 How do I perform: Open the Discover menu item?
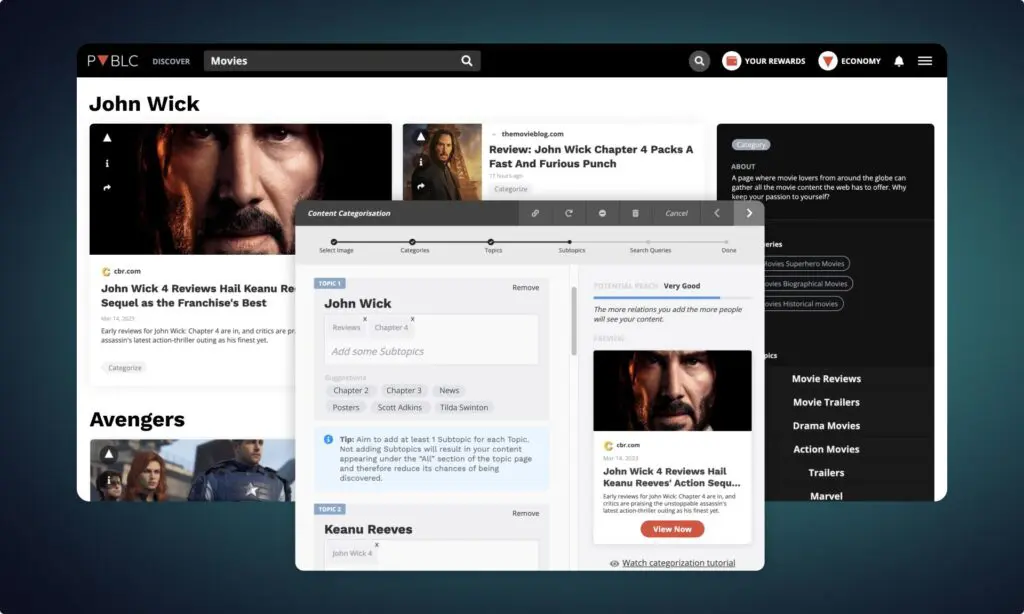[x=171, y=61]
